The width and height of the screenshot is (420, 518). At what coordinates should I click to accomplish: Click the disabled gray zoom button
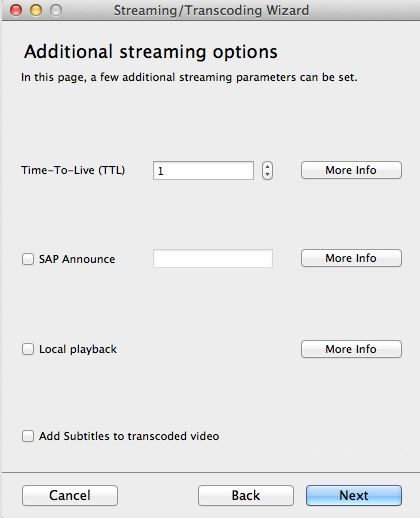click(x=56, y=10)
